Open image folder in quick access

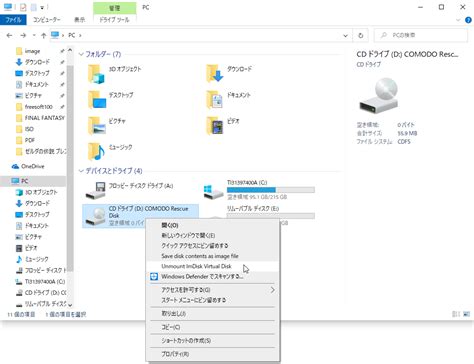click(x=32, y=51)
